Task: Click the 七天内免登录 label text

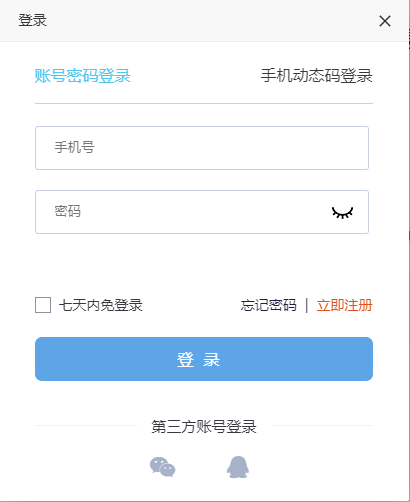Action: click(101, 305)
